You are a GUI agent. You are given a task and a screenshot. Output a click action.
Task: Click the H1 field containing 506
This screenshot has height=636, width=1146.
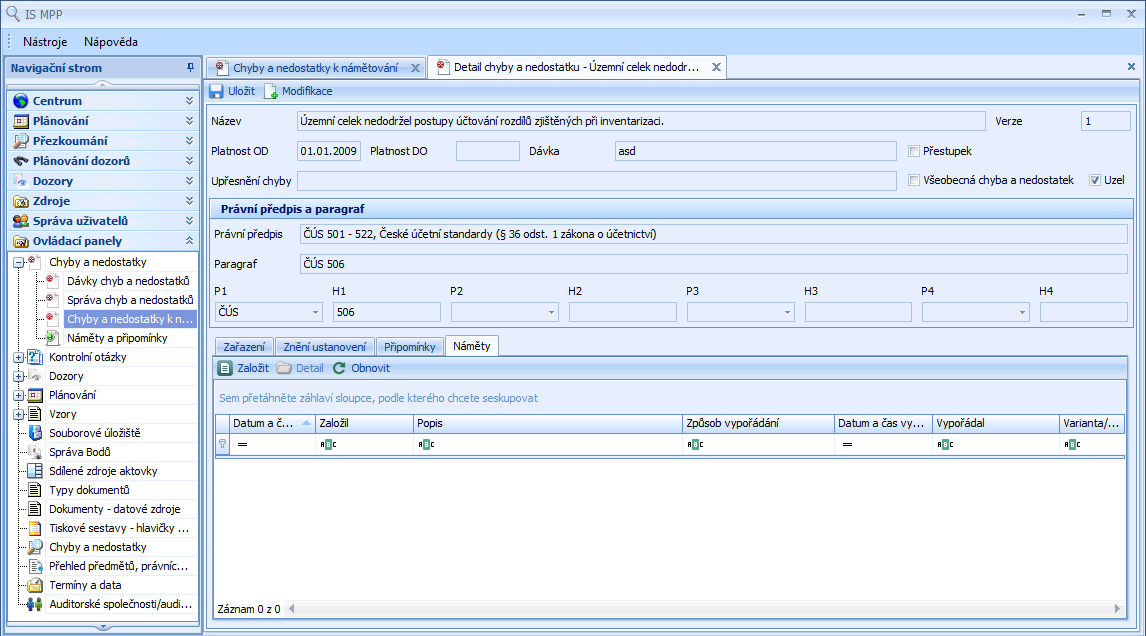pyautogui.click(x=387, y=312)
